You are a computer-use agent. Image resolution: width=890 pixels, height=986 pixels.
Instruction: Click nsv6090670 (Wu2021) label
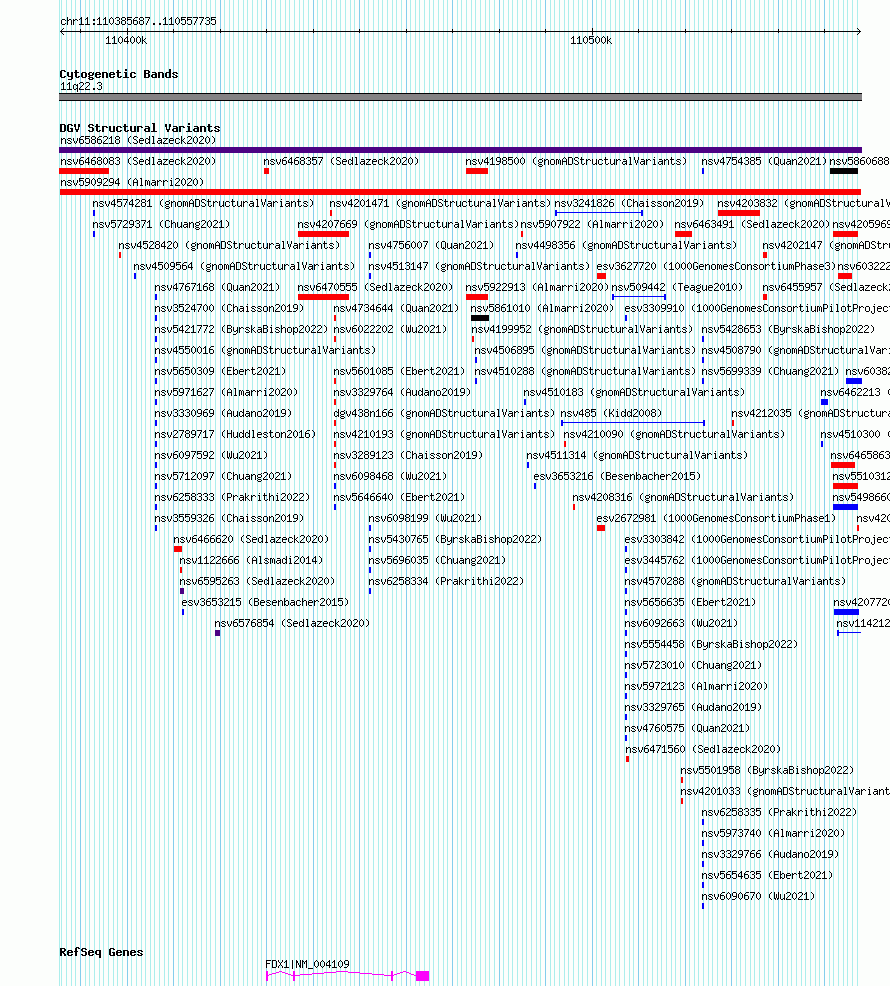pyautogui.click(x=758, y=896)
